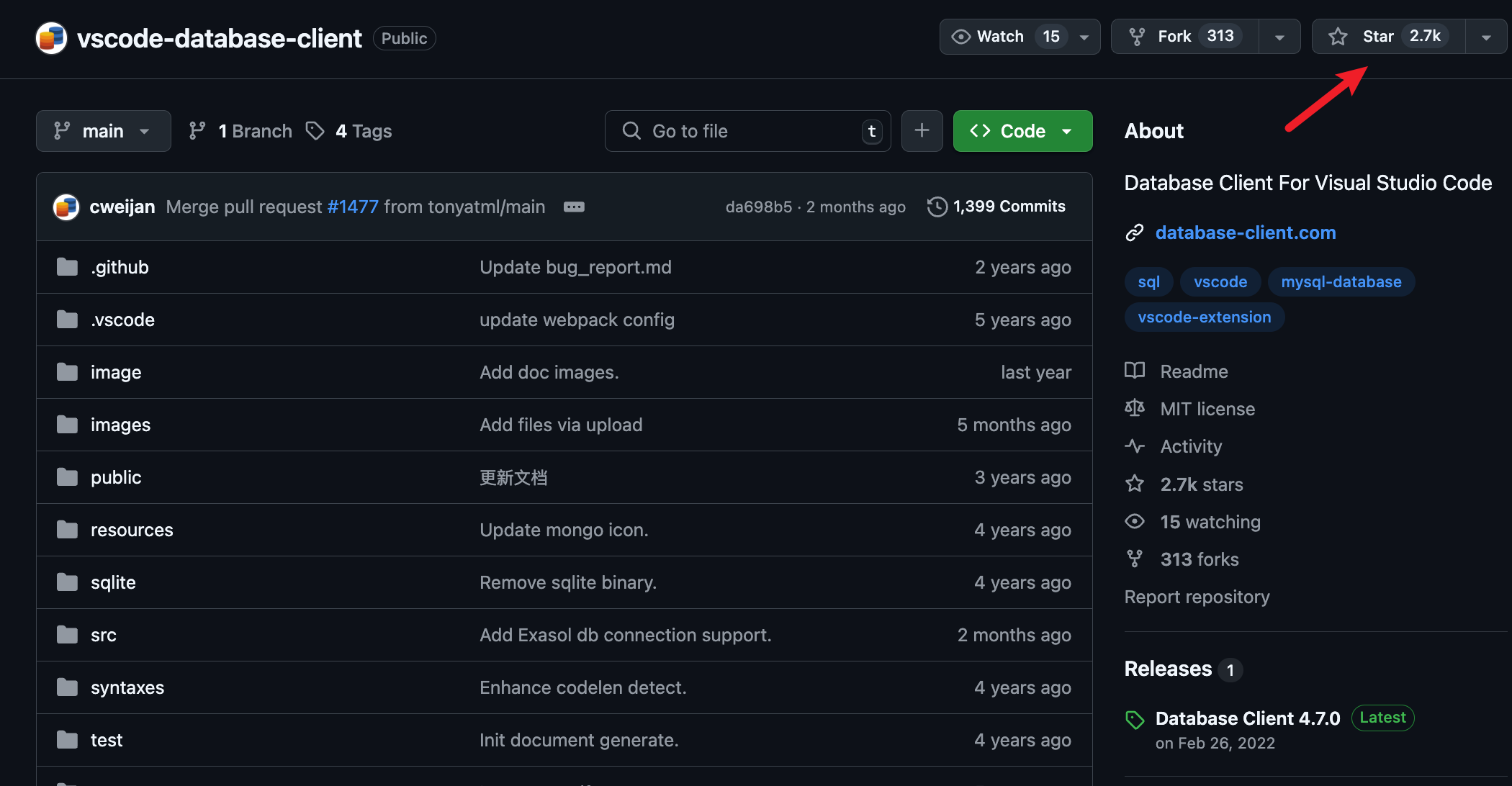Click the folder icon for resources
The width and height of the screenshot is (1512, 786).
(x=67, y=530)
